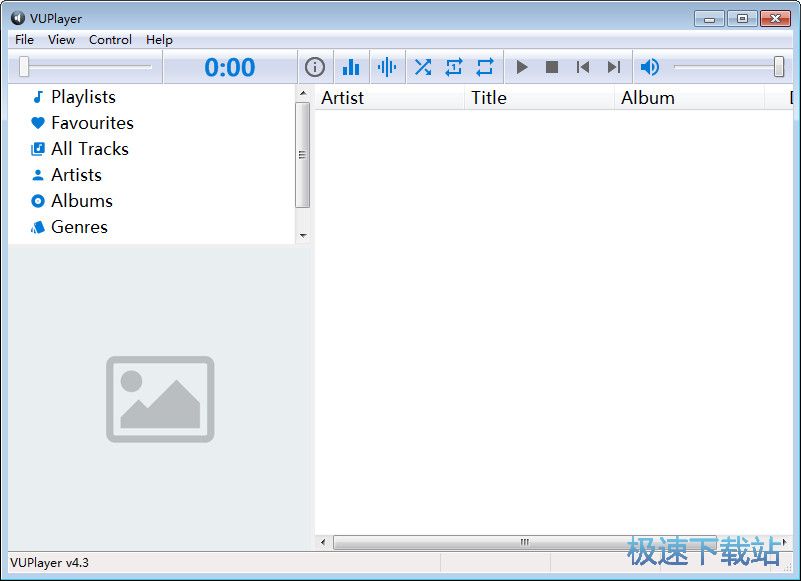Click the volume slider track
Screen dimensions: 801x581
(725, 67)
